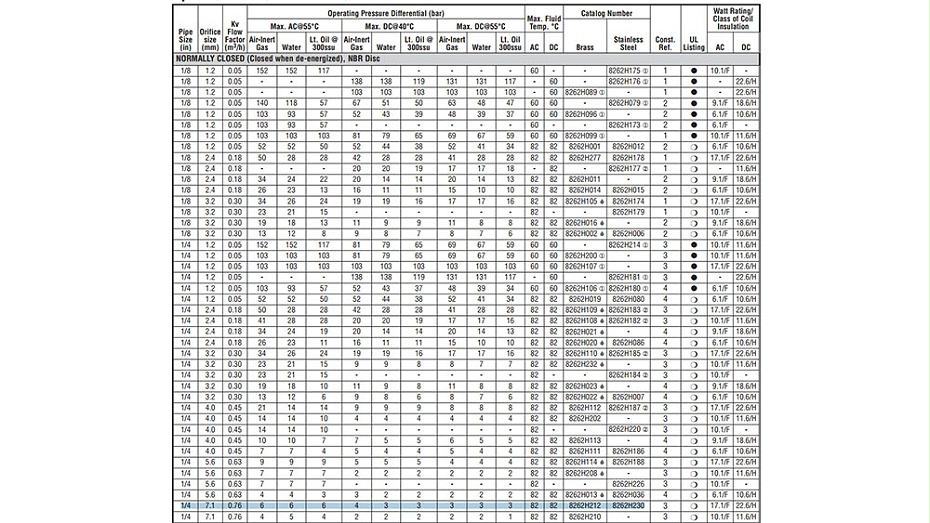Click the filled UL Listing dot for 8262H175
This screenshot has height=523, width=930.
pos(692,70)
